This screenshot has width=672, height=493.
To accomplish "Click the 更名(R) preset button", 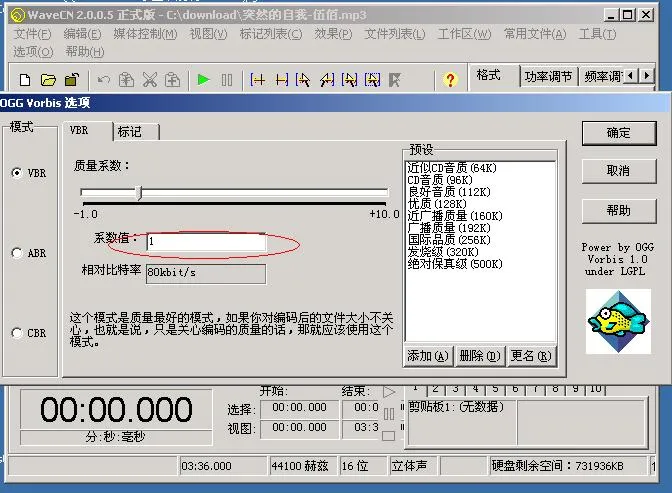I will tap(531, 356).
